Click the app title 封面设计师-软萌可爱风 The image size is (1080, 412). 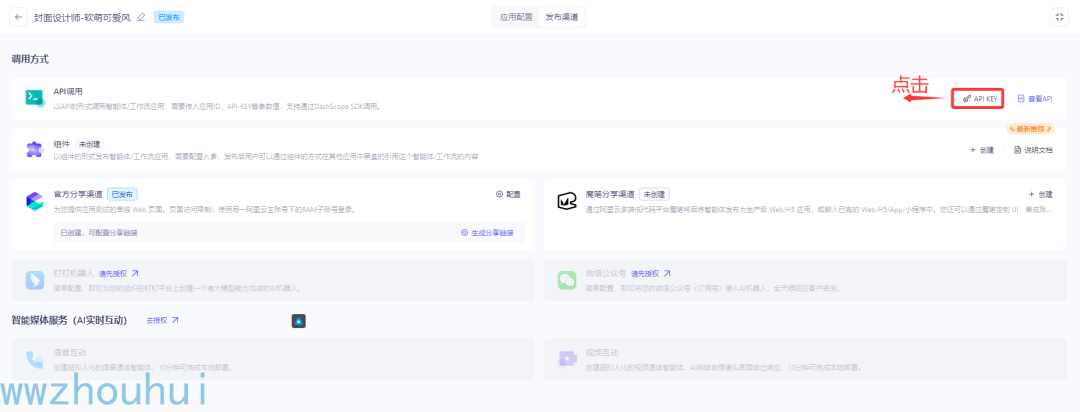82,17
